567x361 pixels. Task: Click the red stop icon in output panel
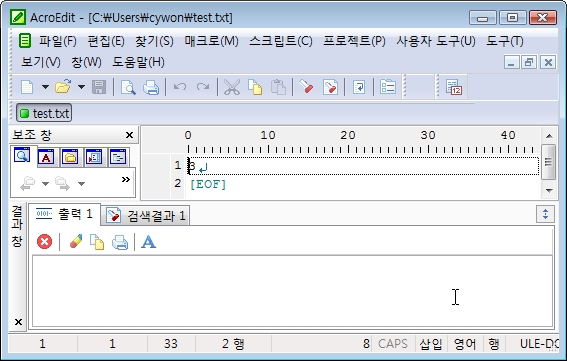[x=44, y=242]
